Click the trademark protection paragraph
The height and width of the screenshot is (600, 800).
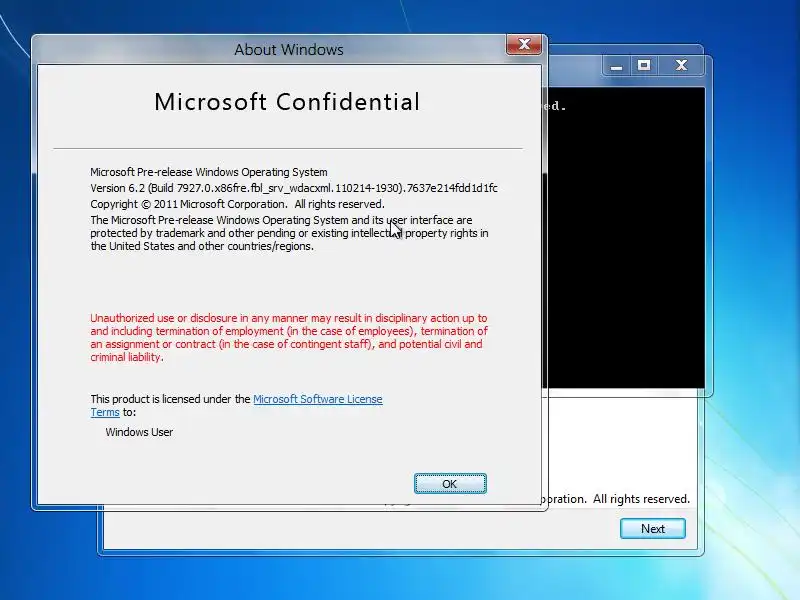click(289, 233)
